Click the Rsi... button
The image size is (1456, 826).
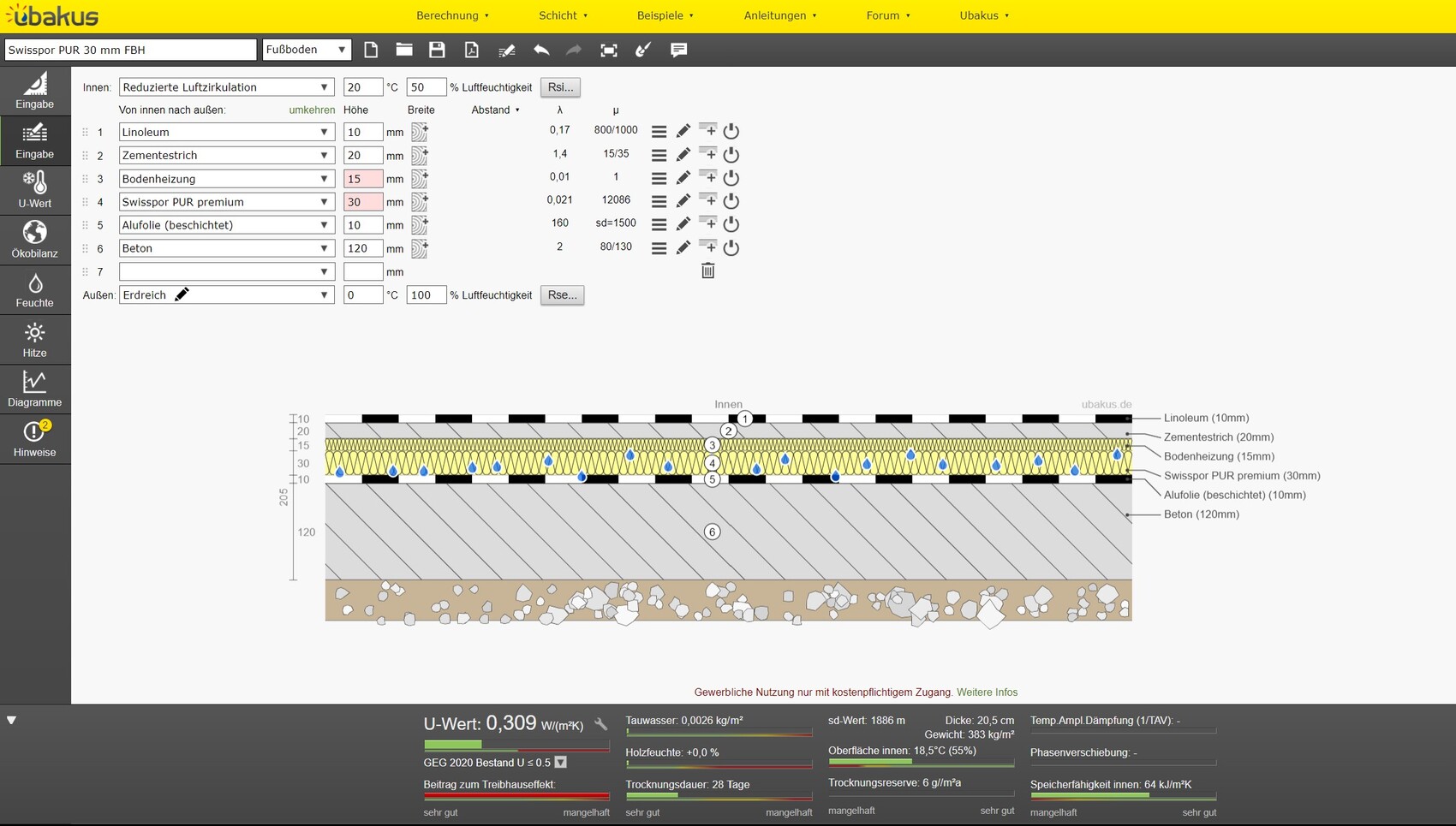[560, 87]
